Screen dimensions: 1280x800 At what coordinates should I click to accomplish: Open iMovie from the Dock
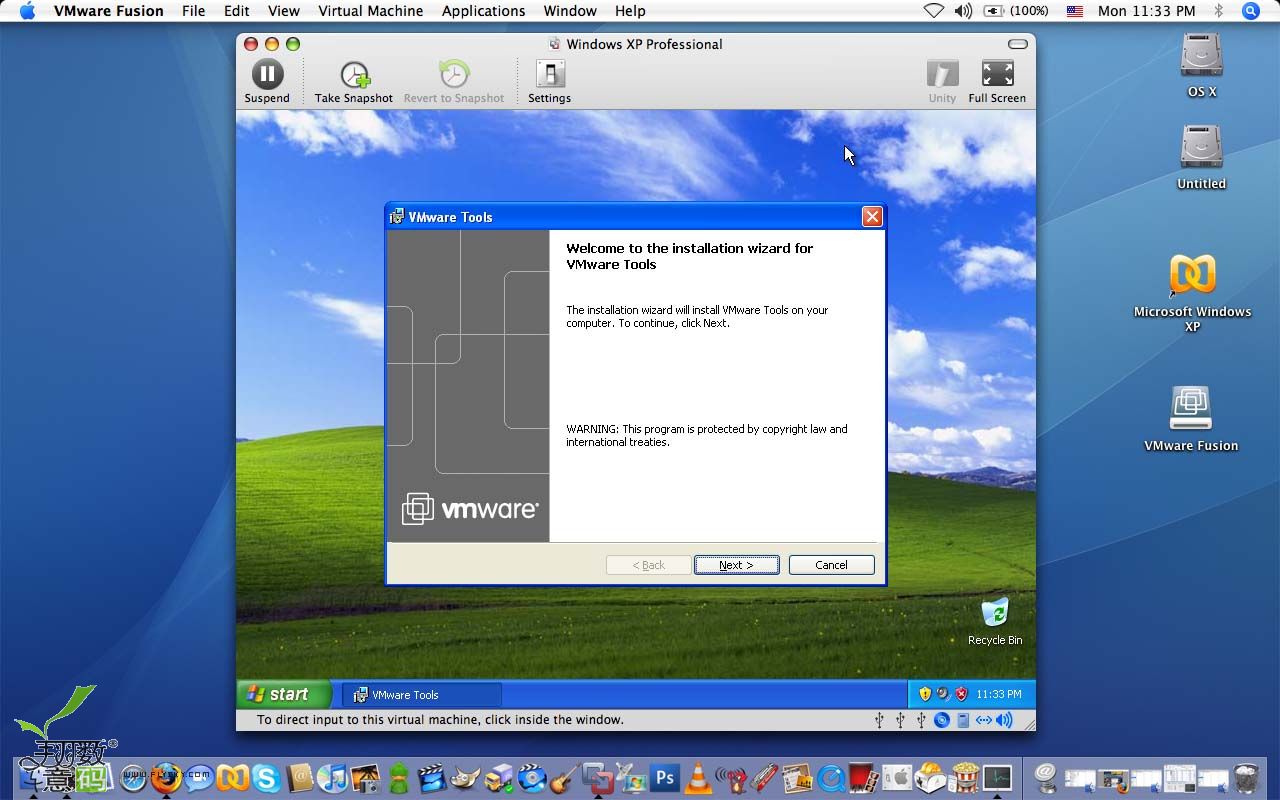(431, 777)
